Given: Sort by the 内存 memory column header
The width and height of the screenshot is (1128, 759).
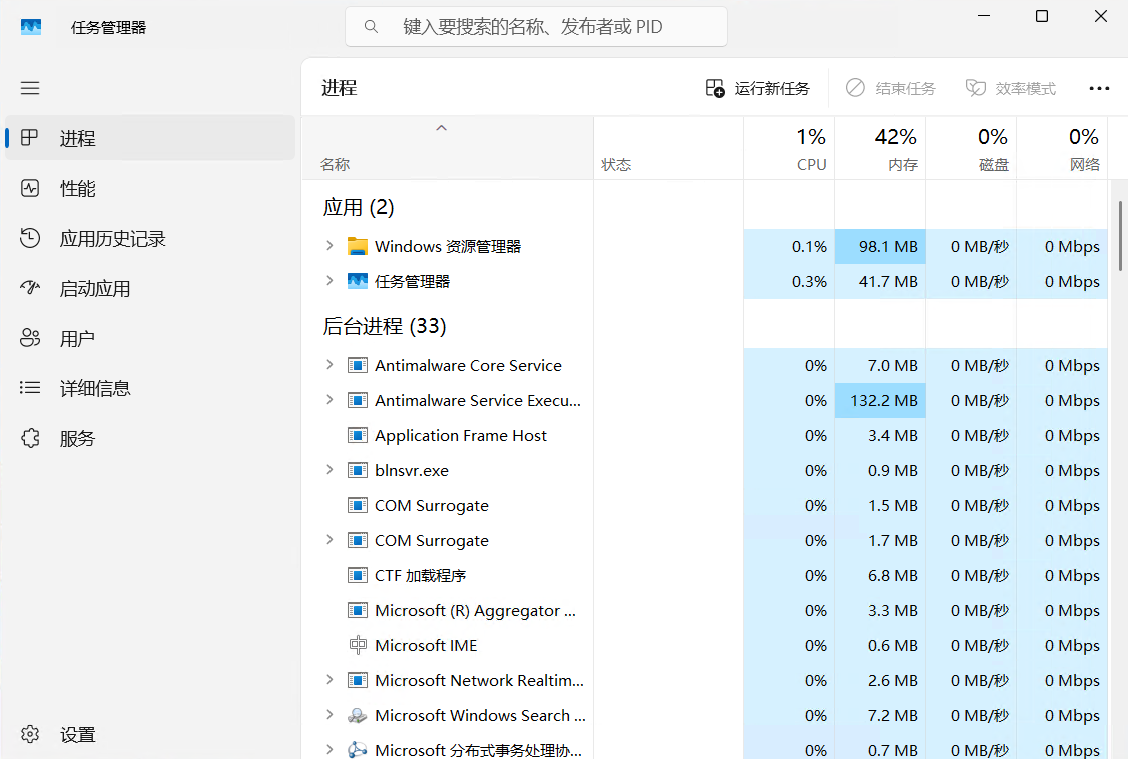Looking at the screenshot, I should (880, 149).
